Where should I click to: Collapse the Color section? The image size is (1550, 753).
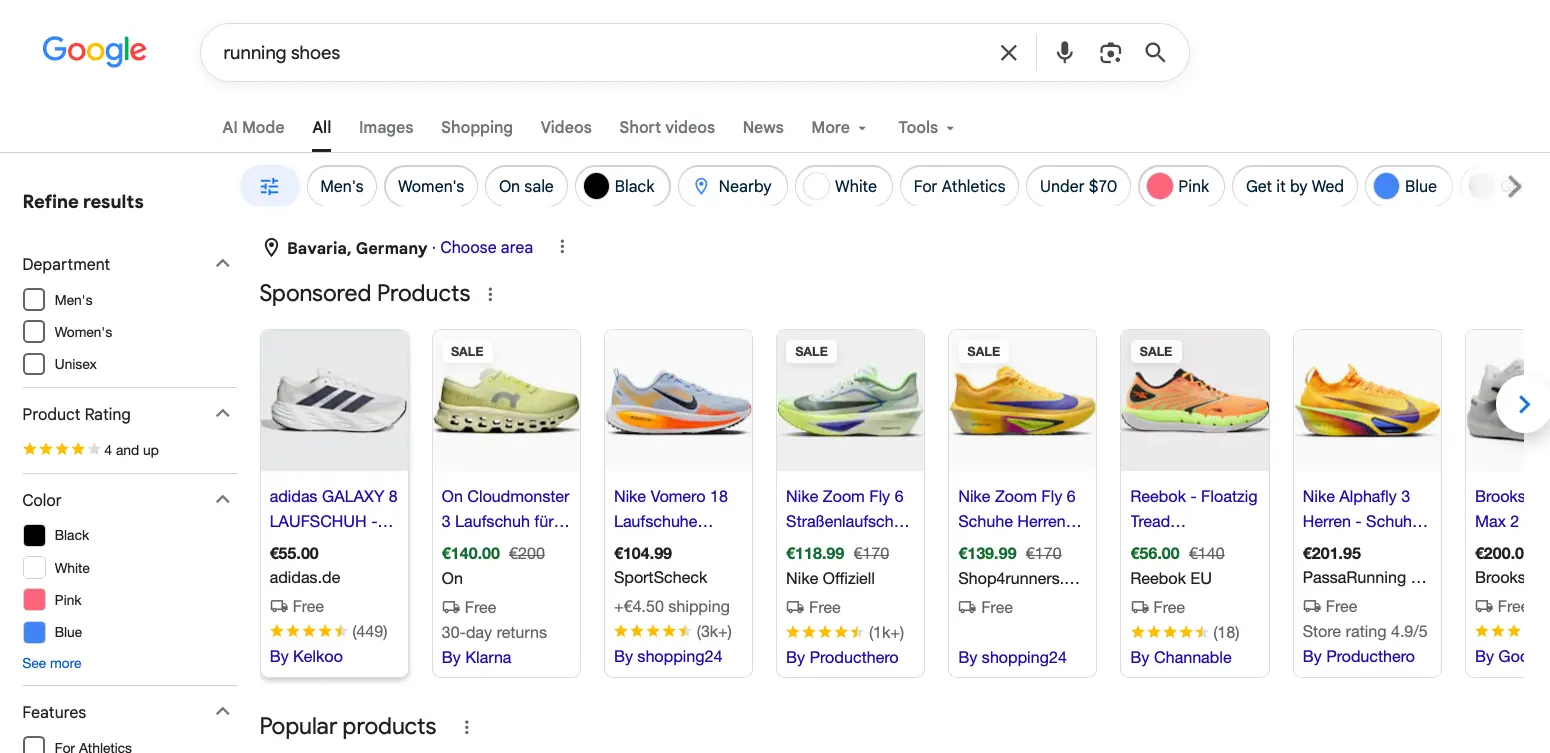(223, 500)
